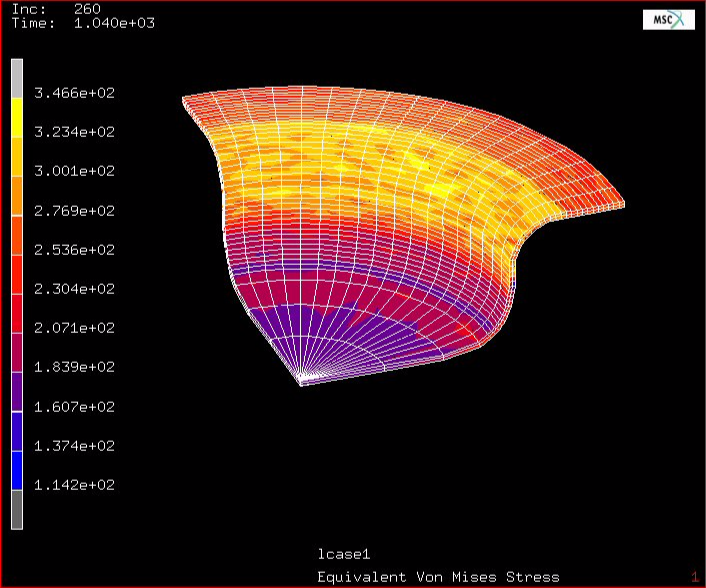Click the gray band at legend top
The height and width of the screenshot is (588, 706).
point(17,75)
